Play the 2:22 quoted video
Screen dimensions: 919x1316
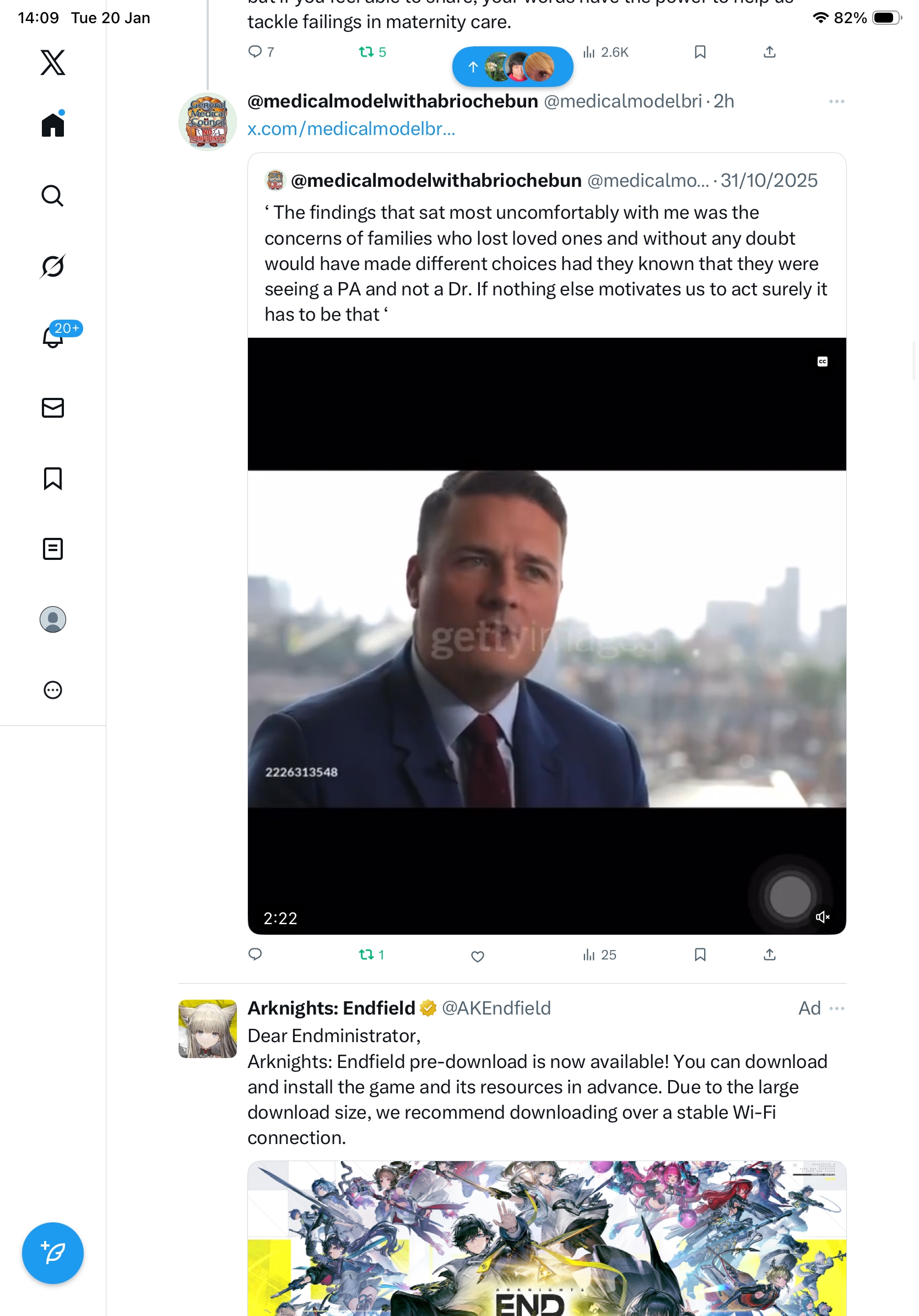pos(547,636)
